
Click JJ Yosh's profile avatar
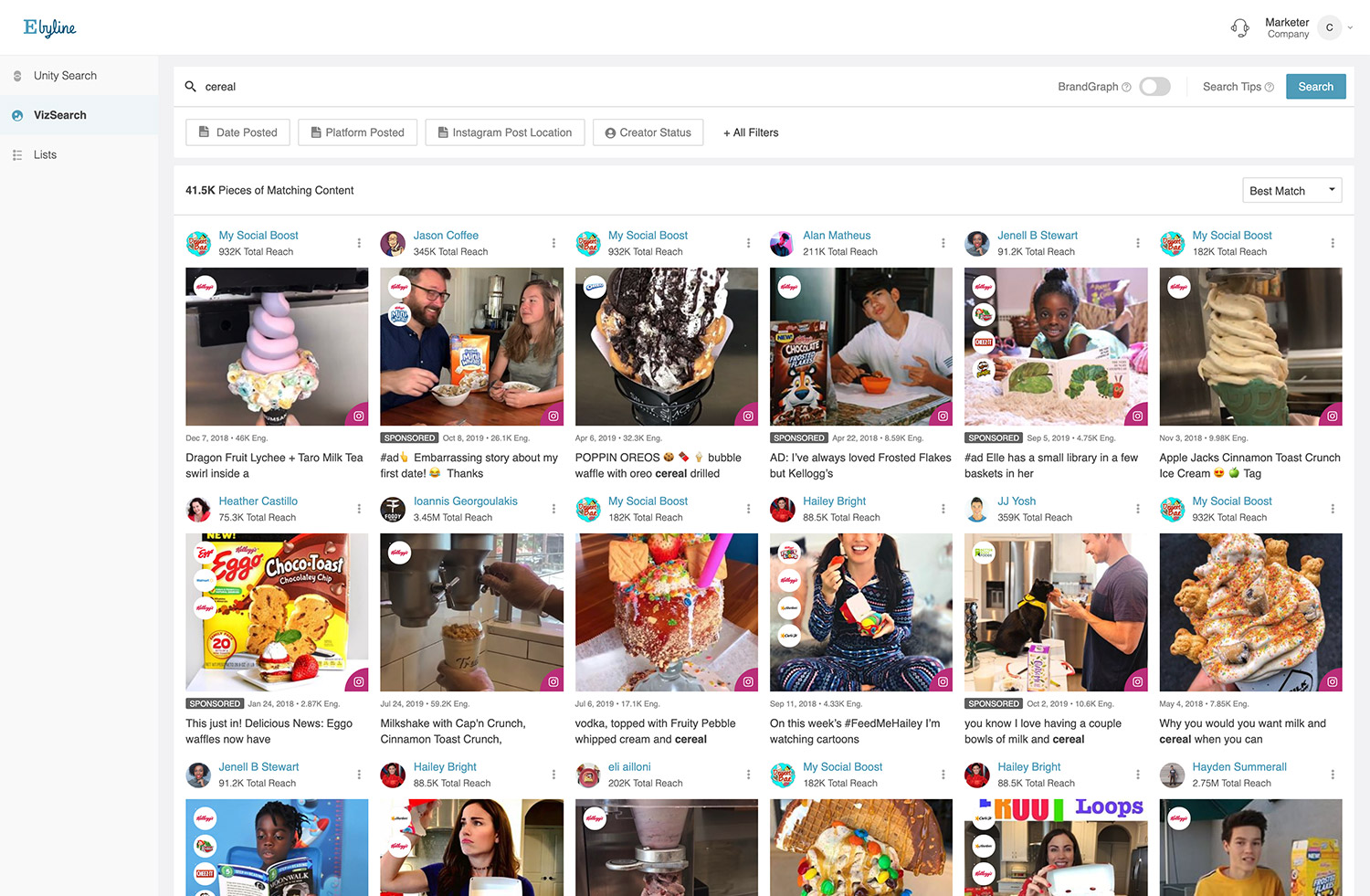pyautogui.click(x=977, y=510)
